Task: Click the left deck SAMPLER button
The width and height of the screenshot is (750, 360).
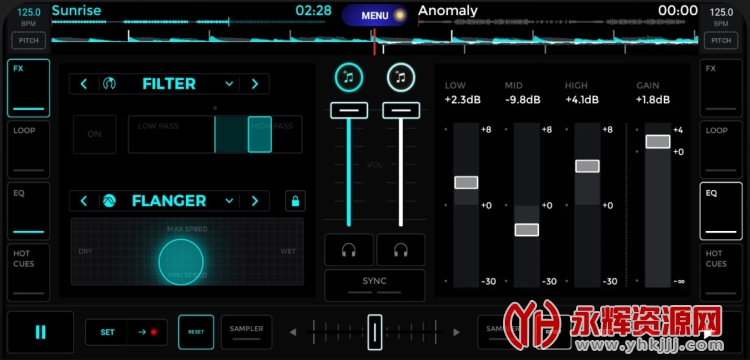Action: coord(246,332)
